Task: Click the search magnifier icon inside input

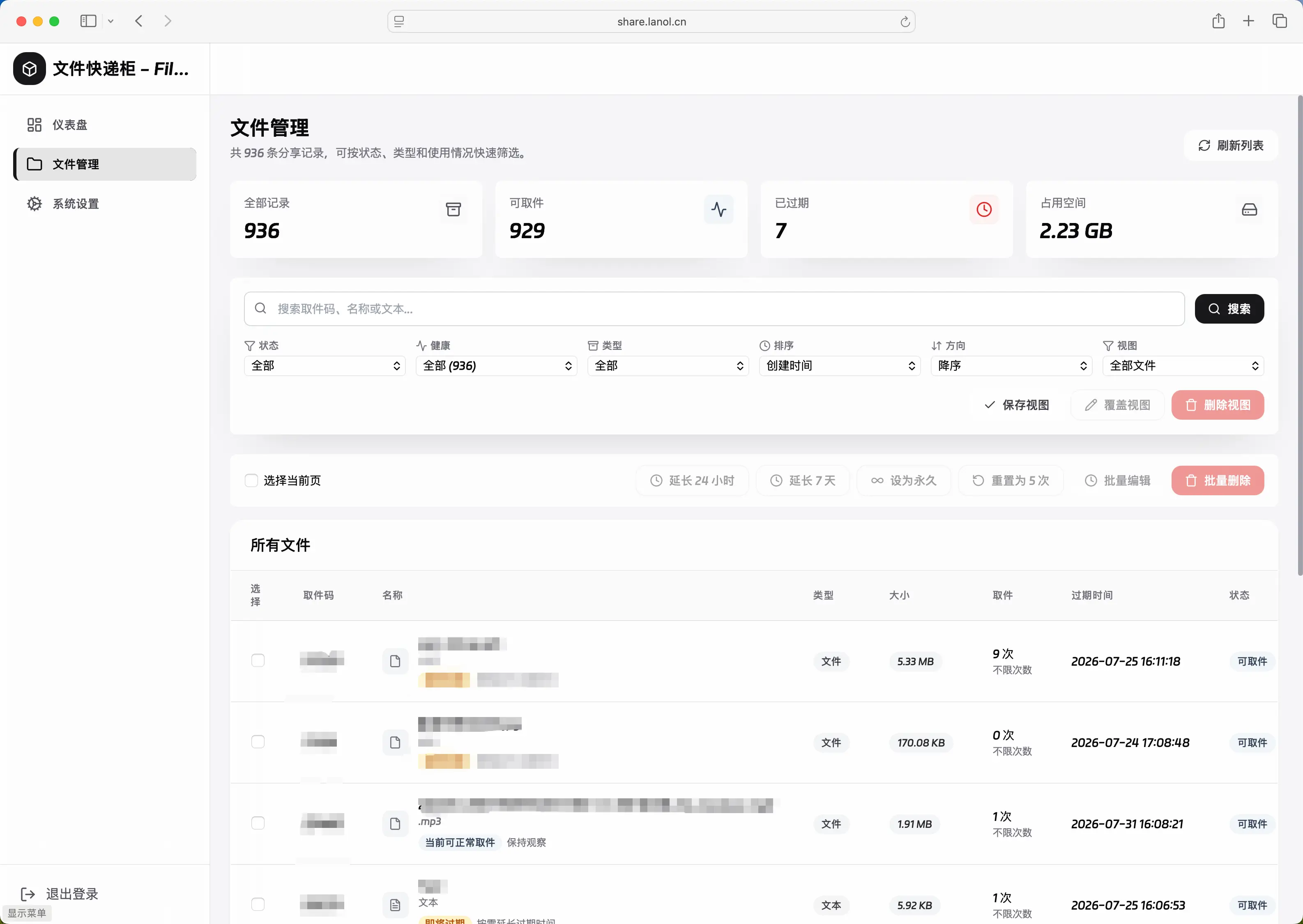Action: [260, 308]
